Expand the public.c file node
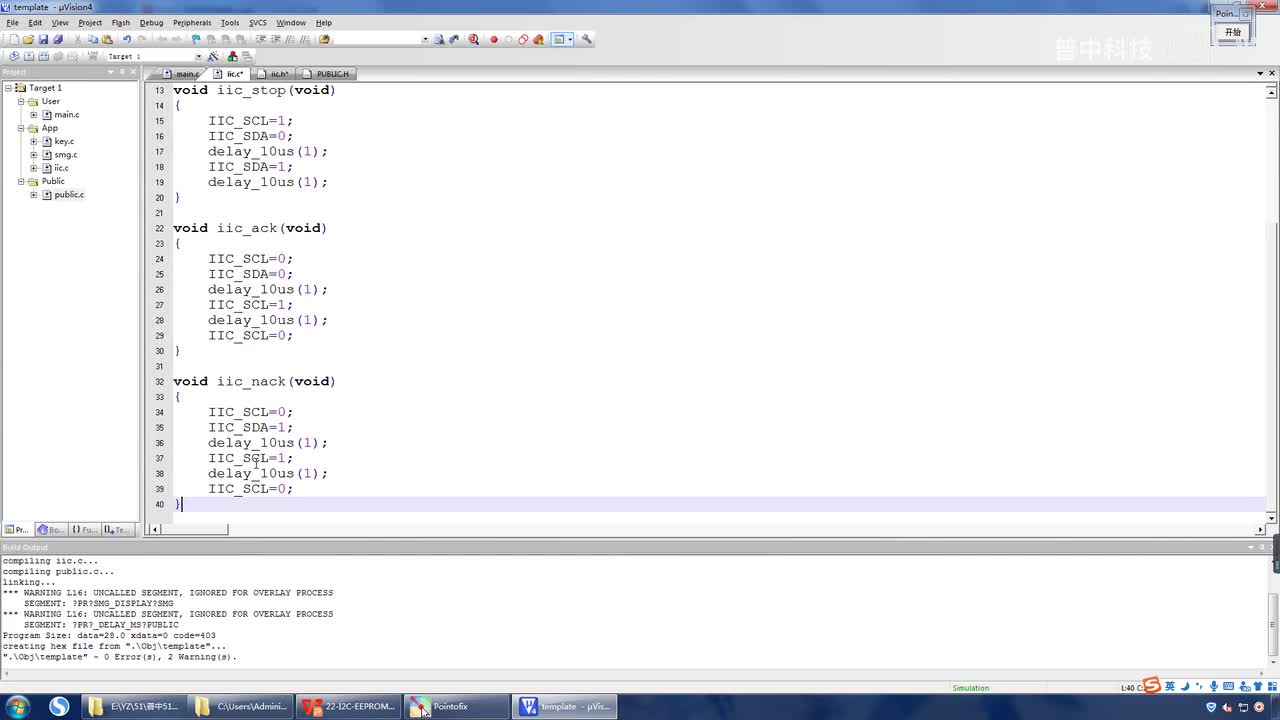The image size is (1280, 720). click(33, 194)
